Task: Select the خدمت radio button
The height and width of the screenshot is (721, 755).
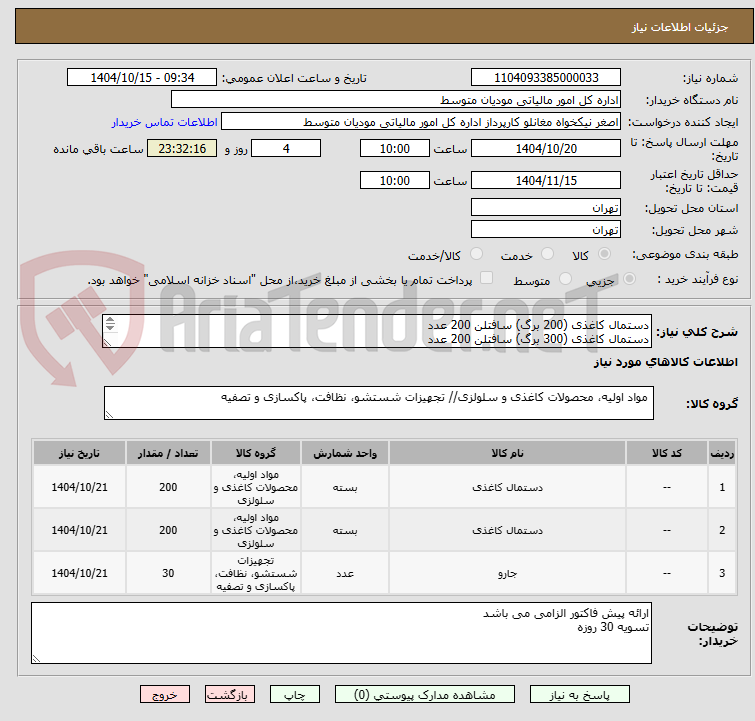Action: (547, 254)
